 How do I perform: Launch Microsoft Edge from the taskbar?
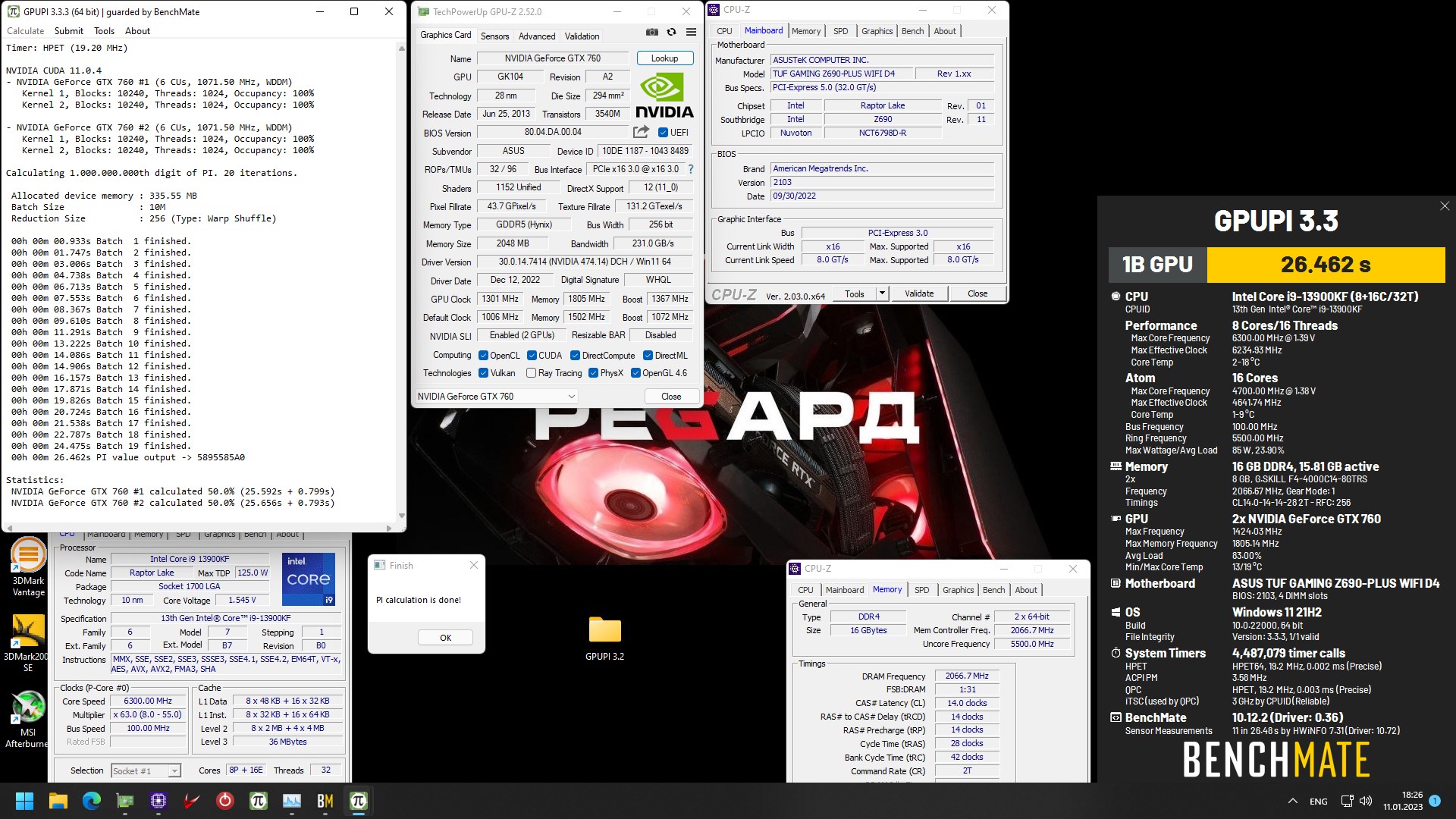click(92, 801)
